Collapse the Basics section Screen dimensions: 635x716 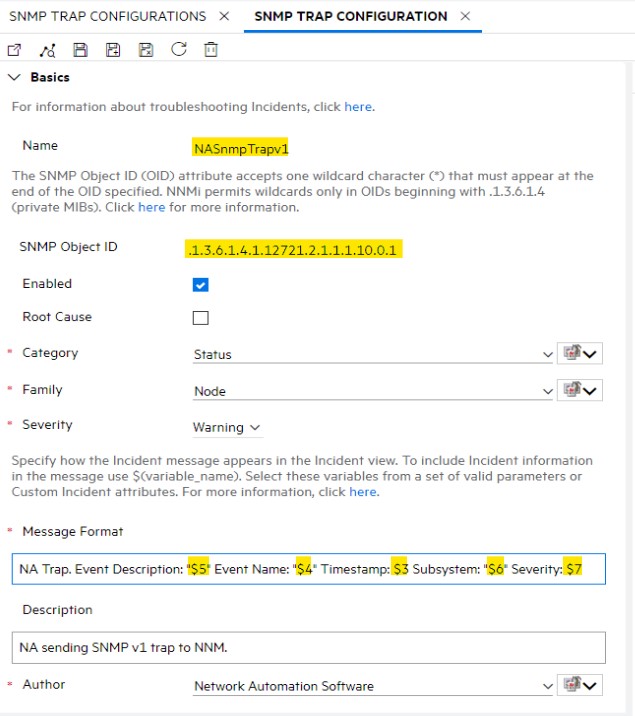pos(14,78)
